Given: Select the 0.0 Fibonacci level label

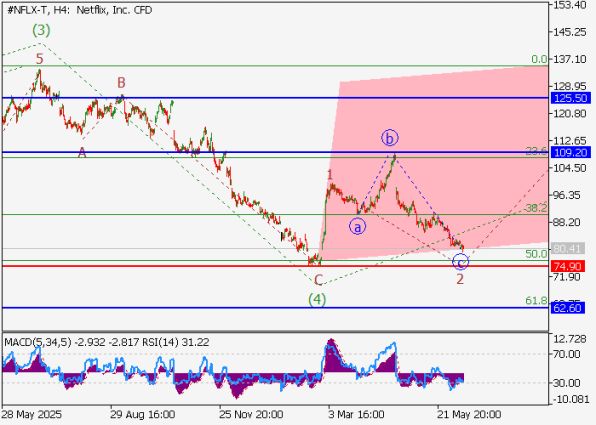Looking at the screenshot, I should [x=540, y=59].
